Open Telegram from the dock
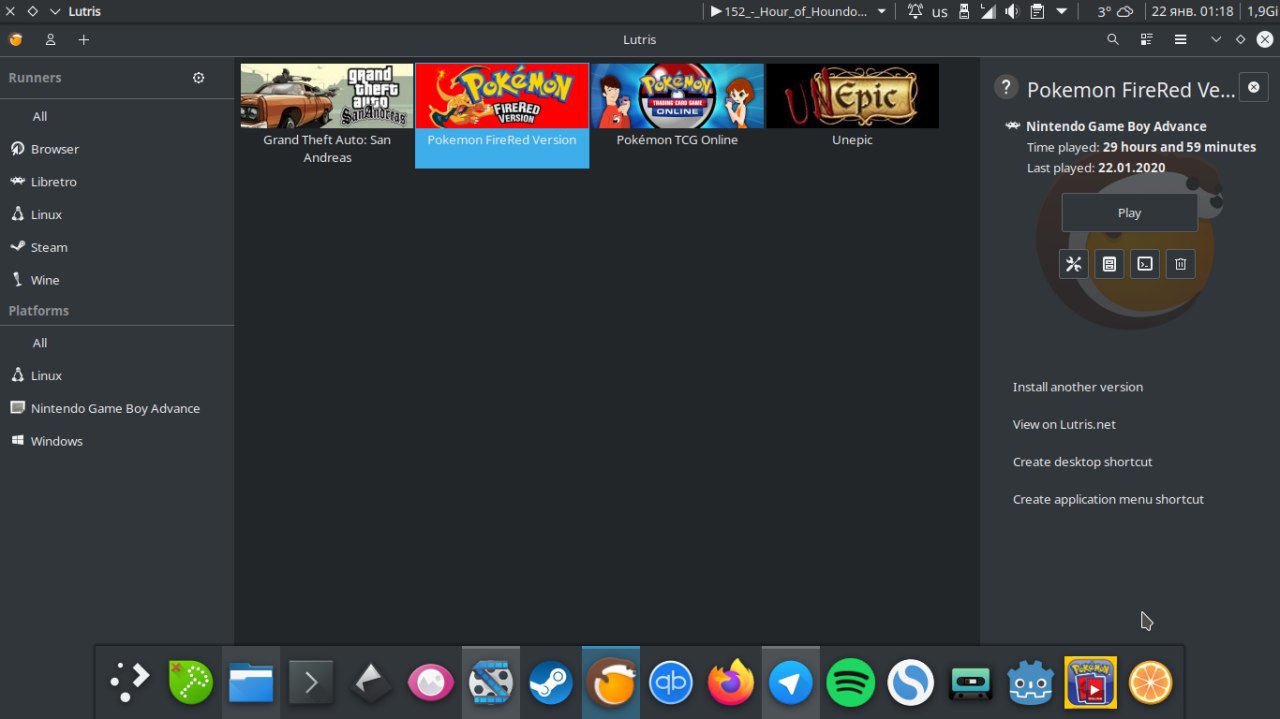 coord(791,684)
